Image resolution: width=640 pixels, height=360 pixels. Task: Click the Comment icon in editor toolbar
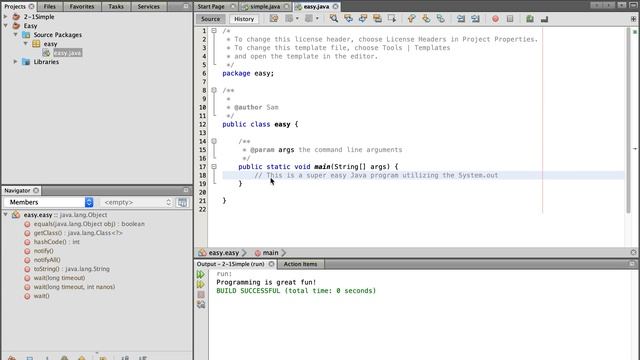tap(530, 19)
